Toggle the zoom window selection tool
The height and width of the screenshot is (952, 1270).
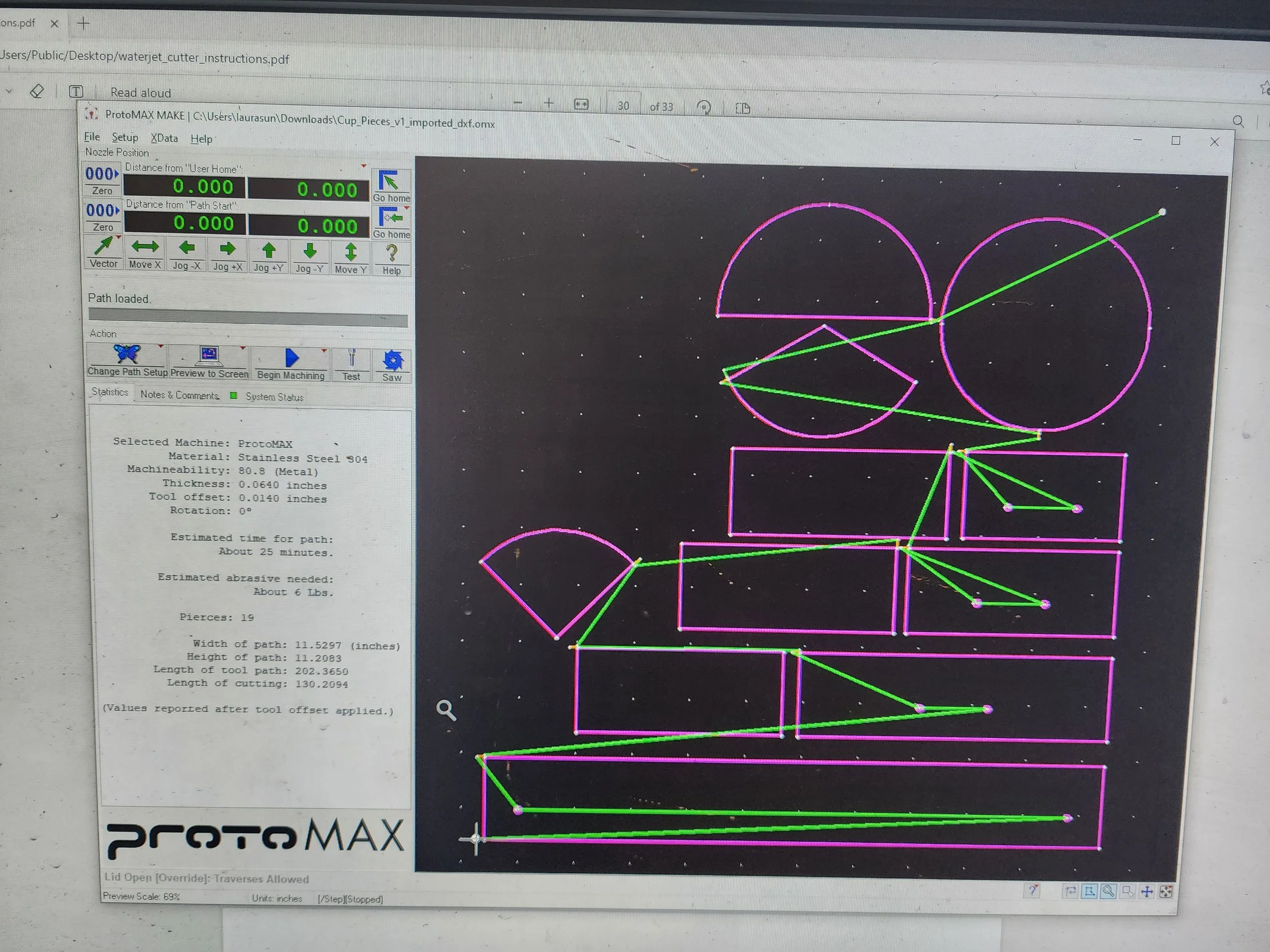(1128, 891)
